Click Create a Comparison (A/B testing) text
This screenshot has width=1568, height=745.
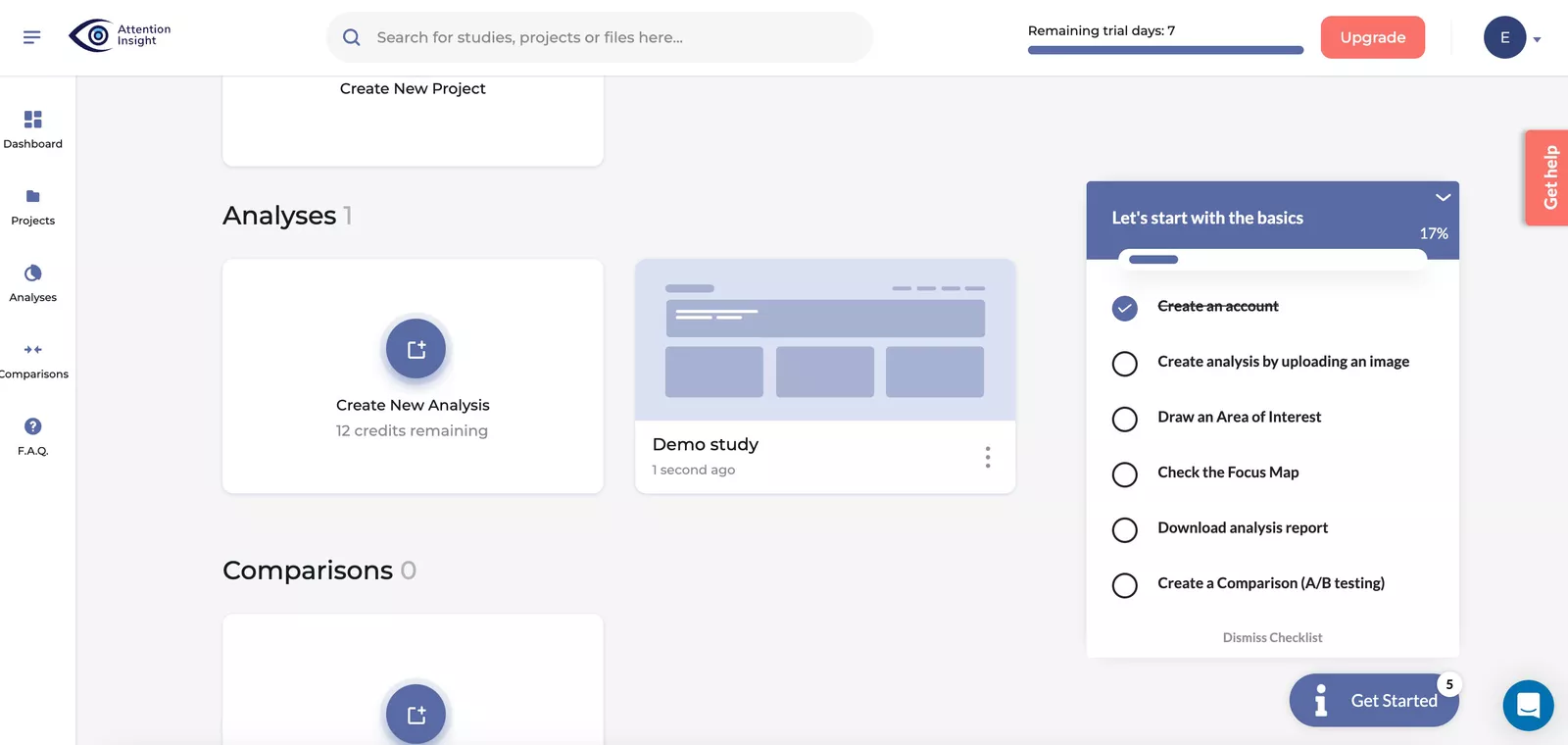click(x=1271, y=583)
